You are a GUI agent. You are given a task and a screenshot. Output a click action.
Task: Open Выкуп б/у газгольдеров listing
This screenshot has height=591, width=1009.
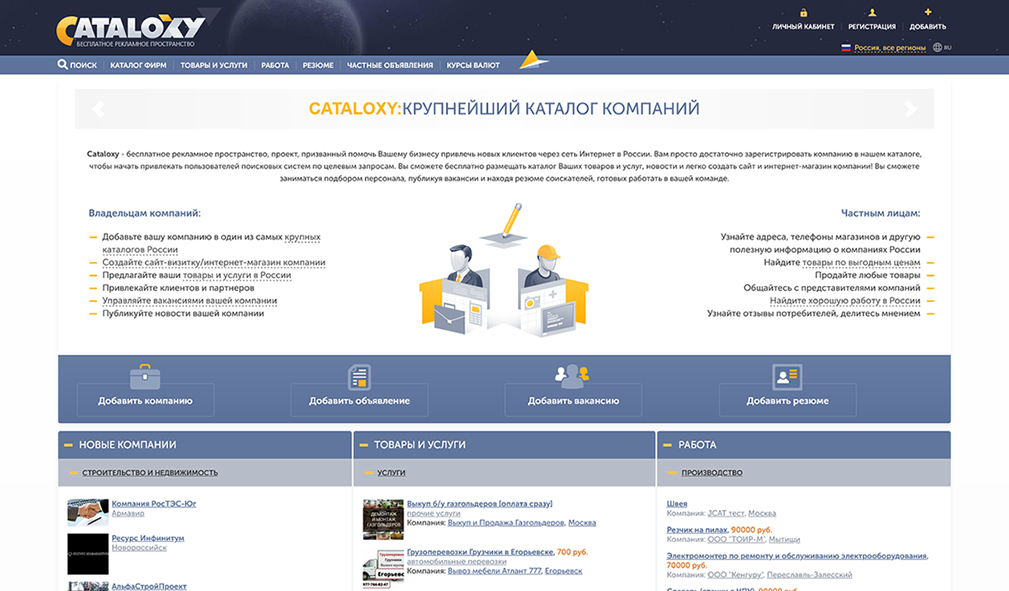click(479, 503)
